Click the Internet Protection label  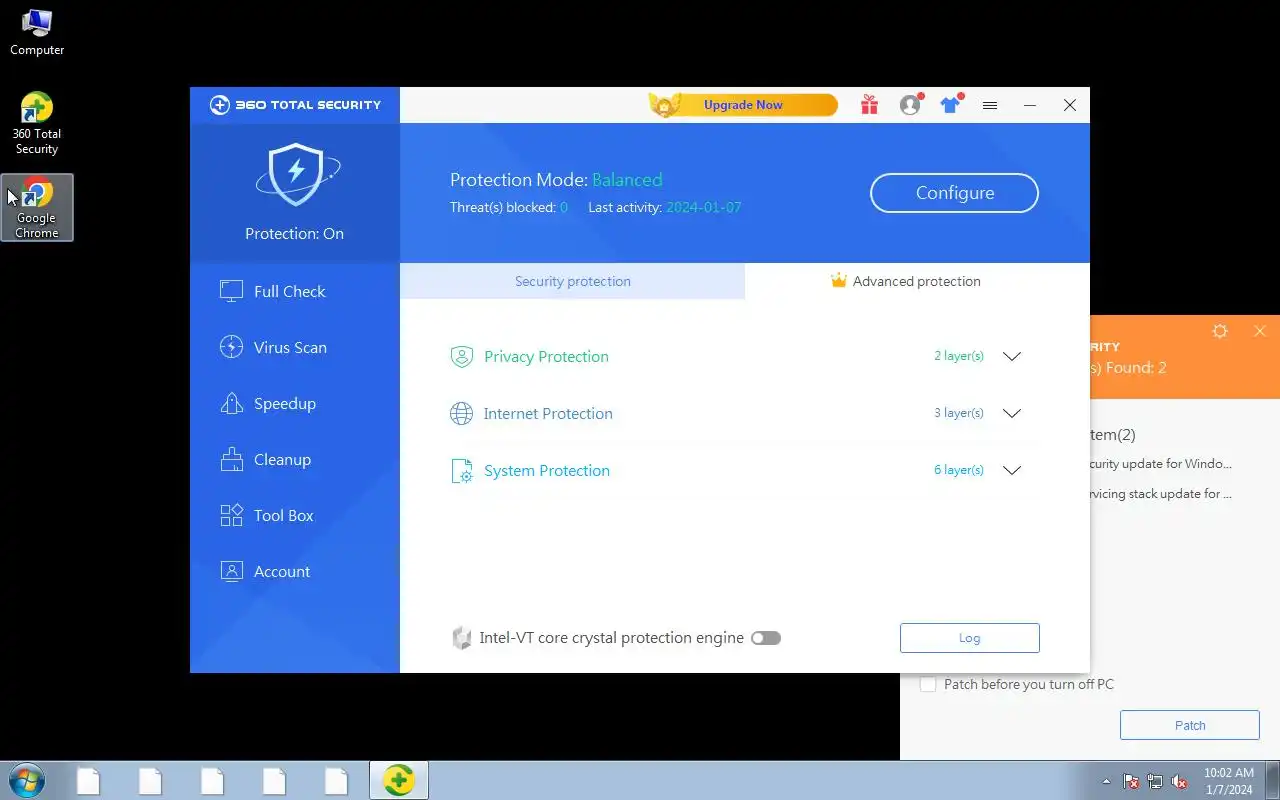coord(548,413)
